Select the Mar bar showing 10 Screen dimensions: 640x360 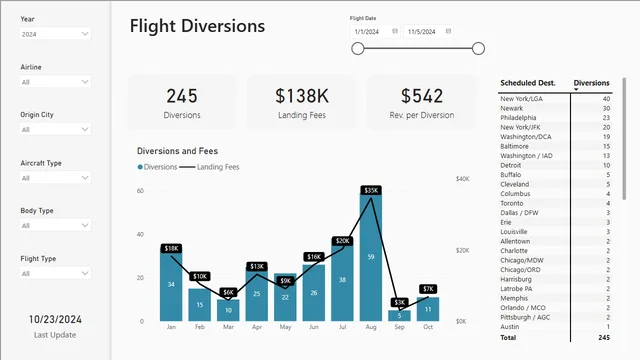(228, 310)
